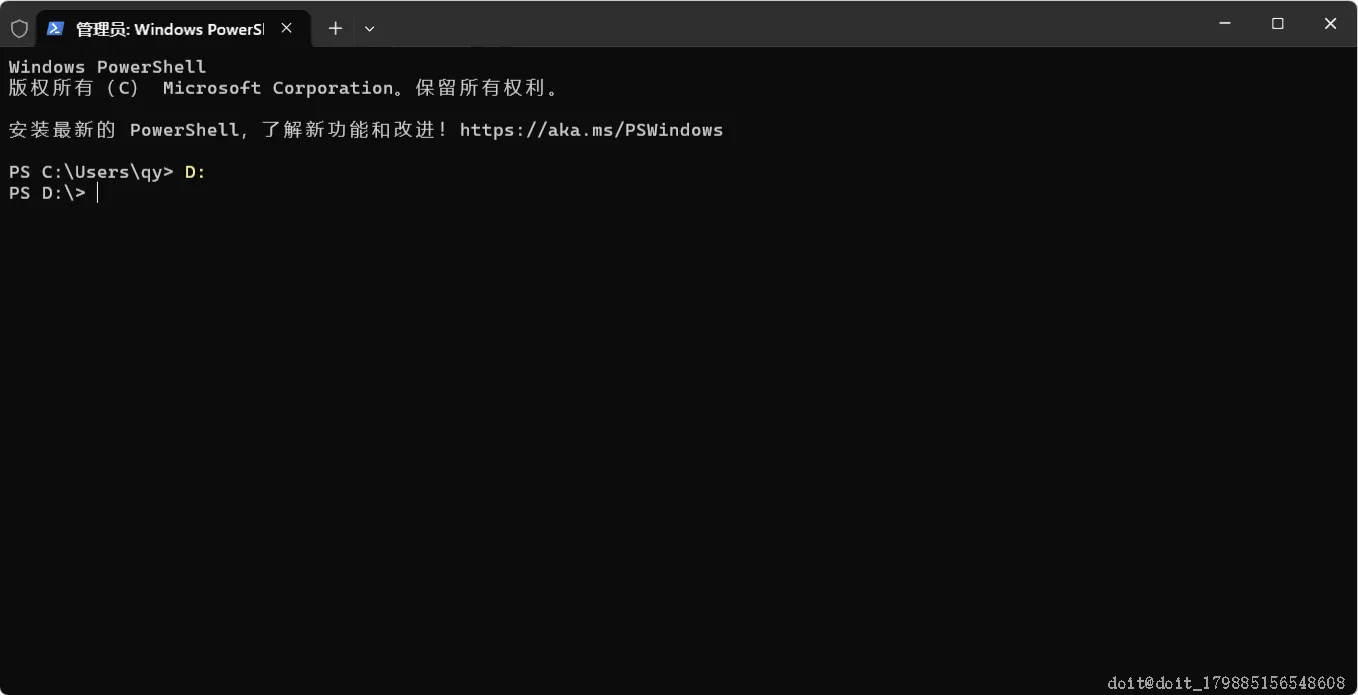The width and height of the screenshot is (1358, 695).
Task: Minimize the terminal window
Action: (x=1225, y=24)
